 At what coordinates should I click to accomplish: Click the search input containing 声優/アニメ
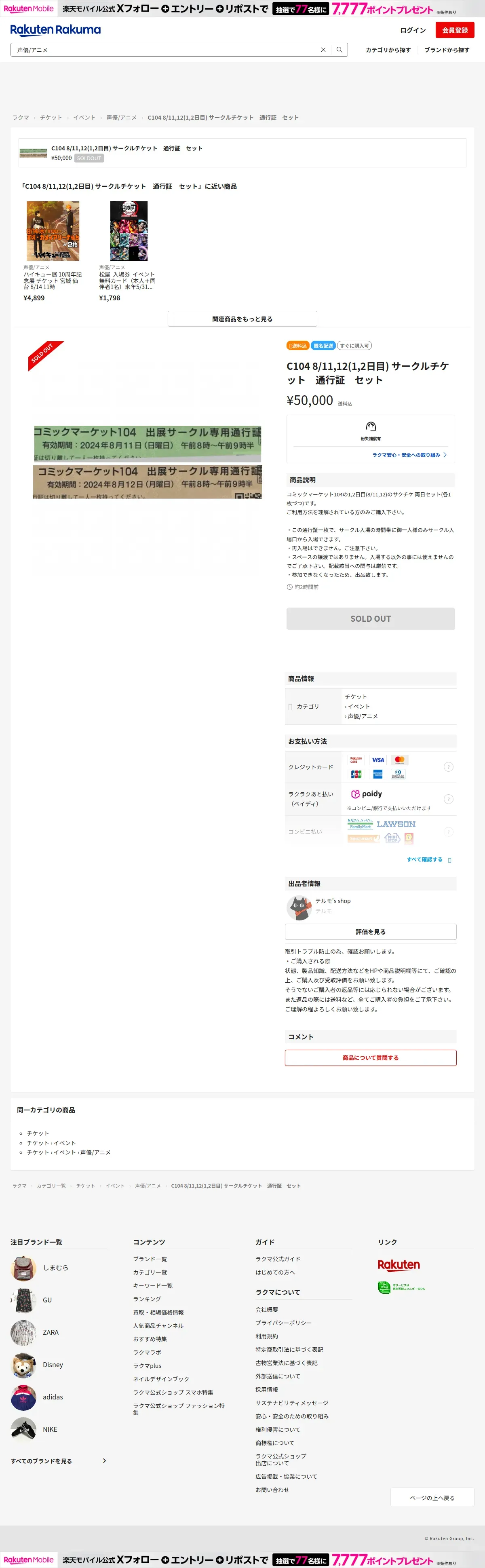tap(164, 50)
